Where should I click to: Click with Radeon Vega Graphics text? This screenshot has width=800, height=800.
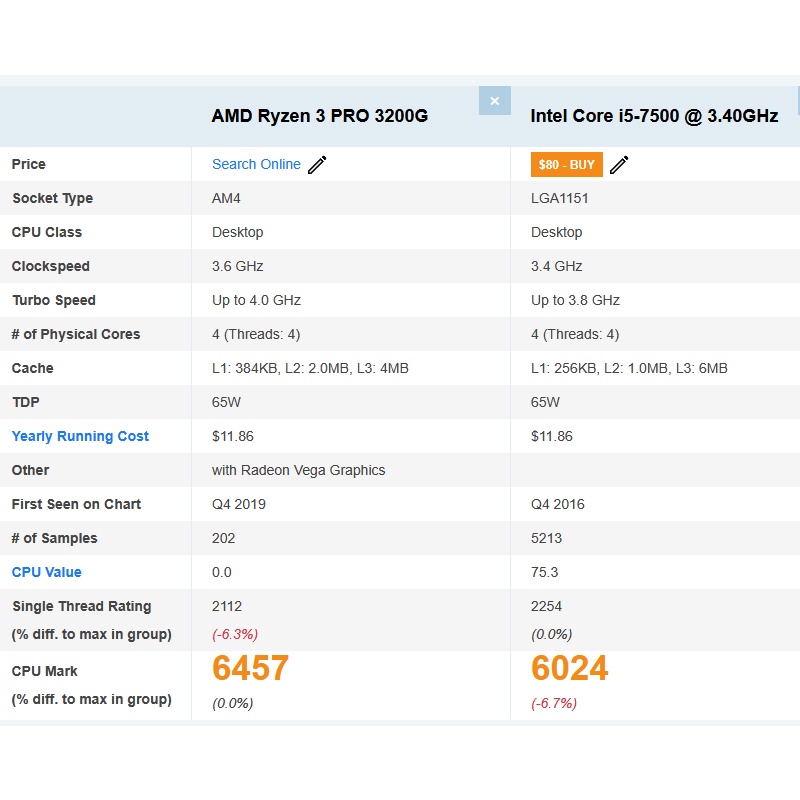298,470
